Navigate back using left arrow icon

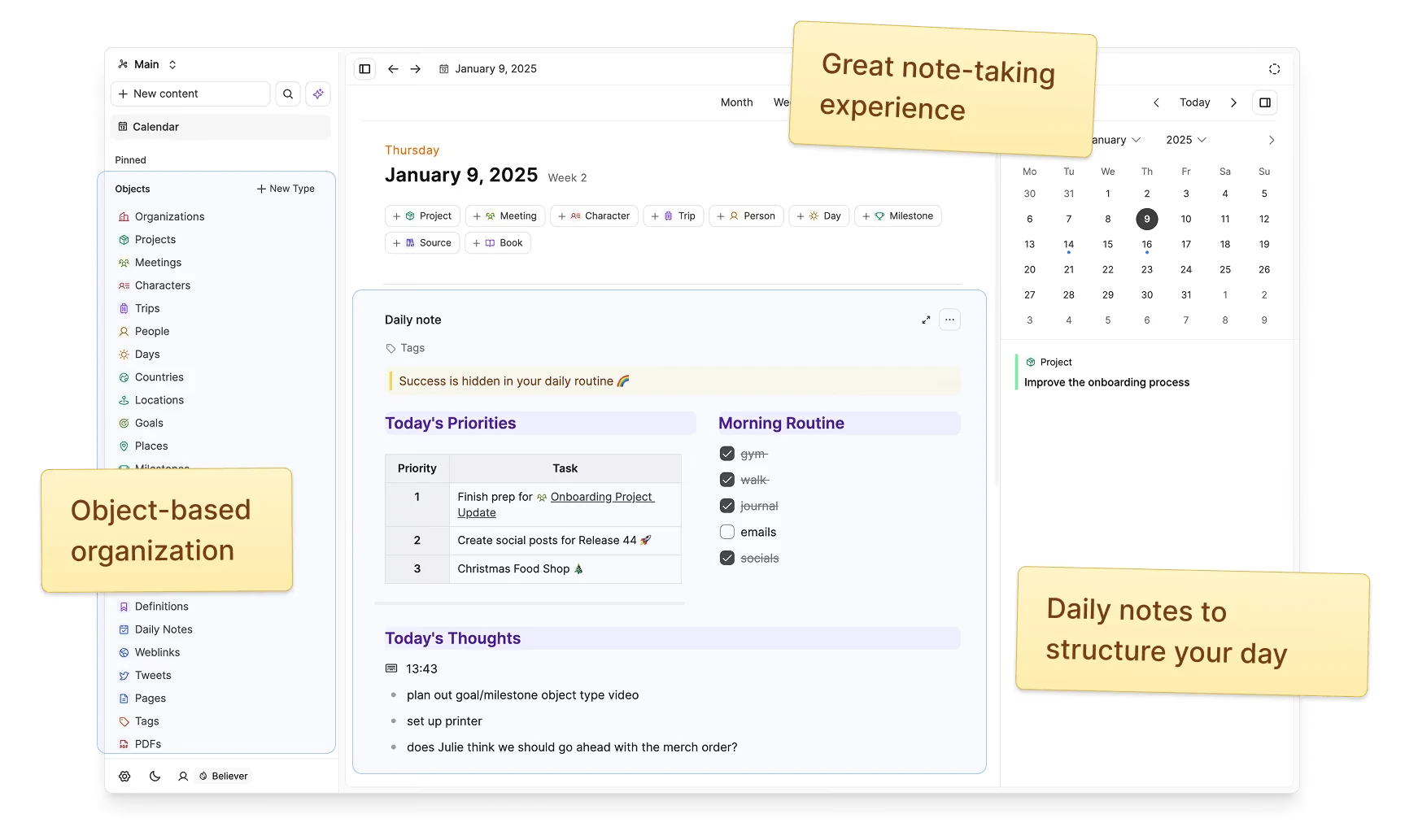pos(393,69)
